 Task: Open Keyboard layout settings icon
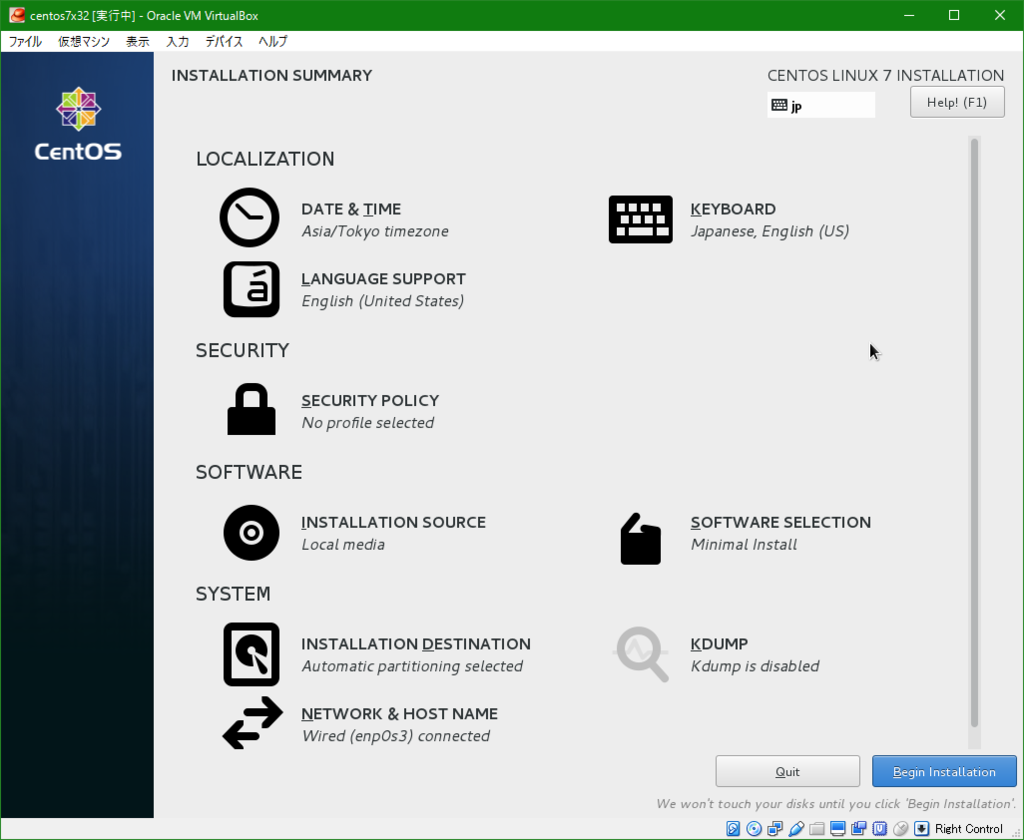(x=640, y=219)
